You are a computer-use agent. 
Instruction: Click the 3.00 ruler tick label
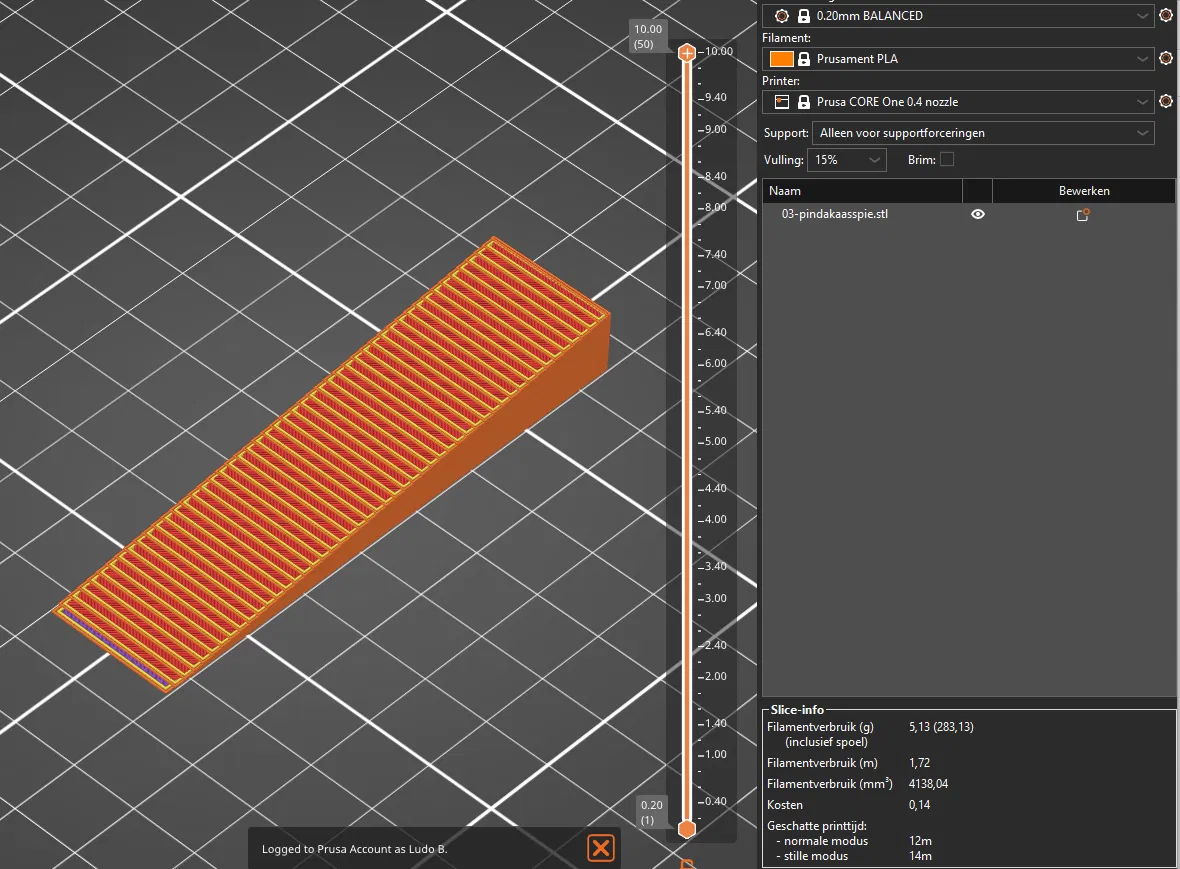[x=716, y=598]
